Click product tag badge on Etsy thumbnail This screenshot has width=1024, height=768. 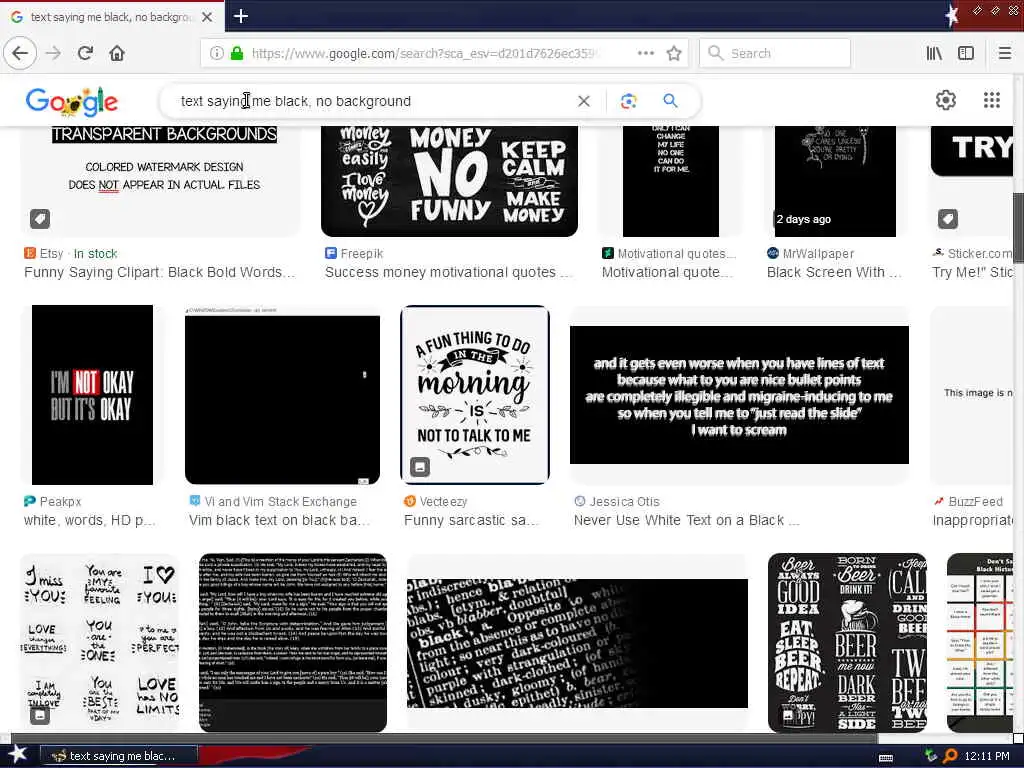pos(40,219)
